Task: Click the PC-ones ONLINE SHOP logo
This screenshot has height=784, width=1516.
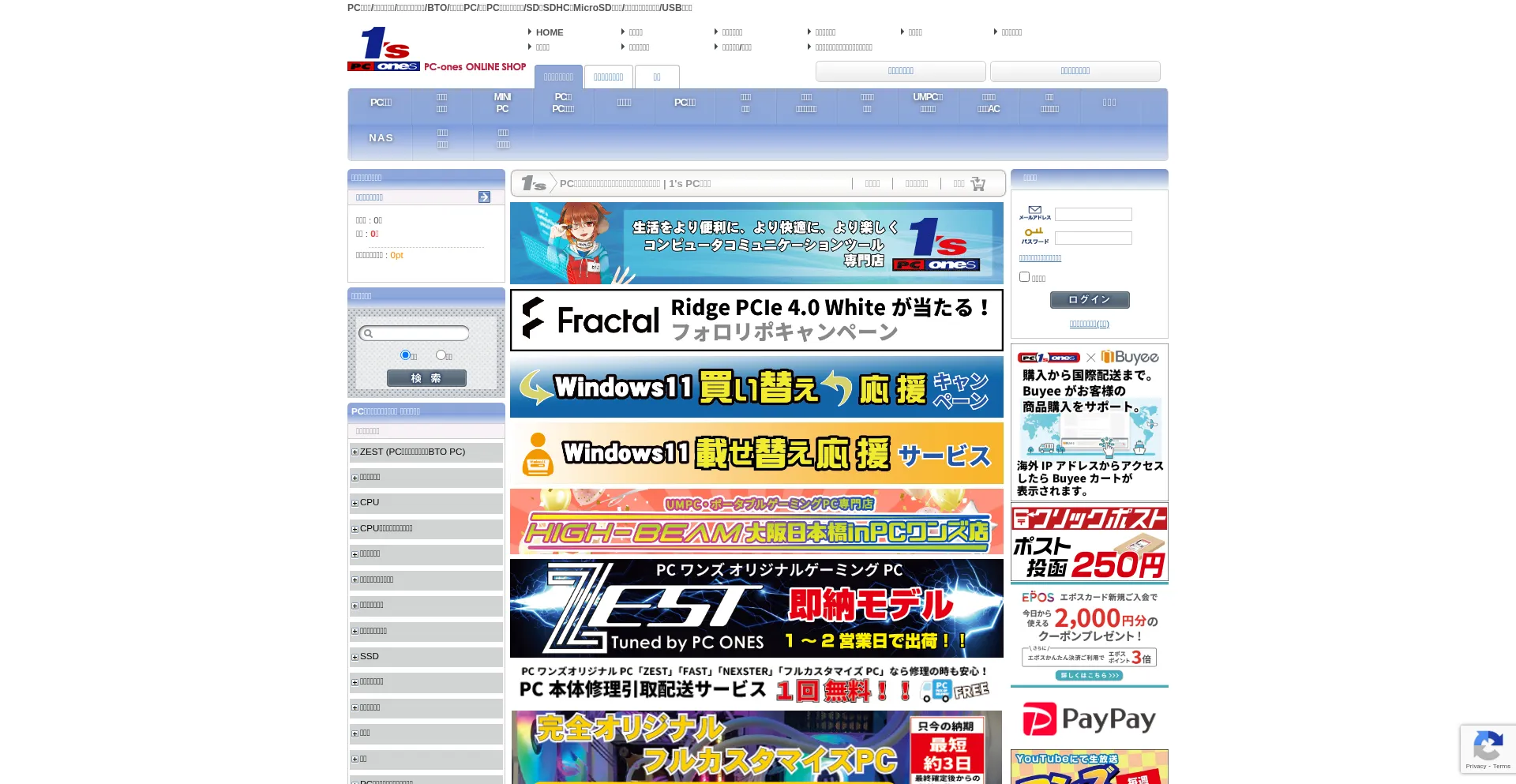Action: [x=436, y=49]
